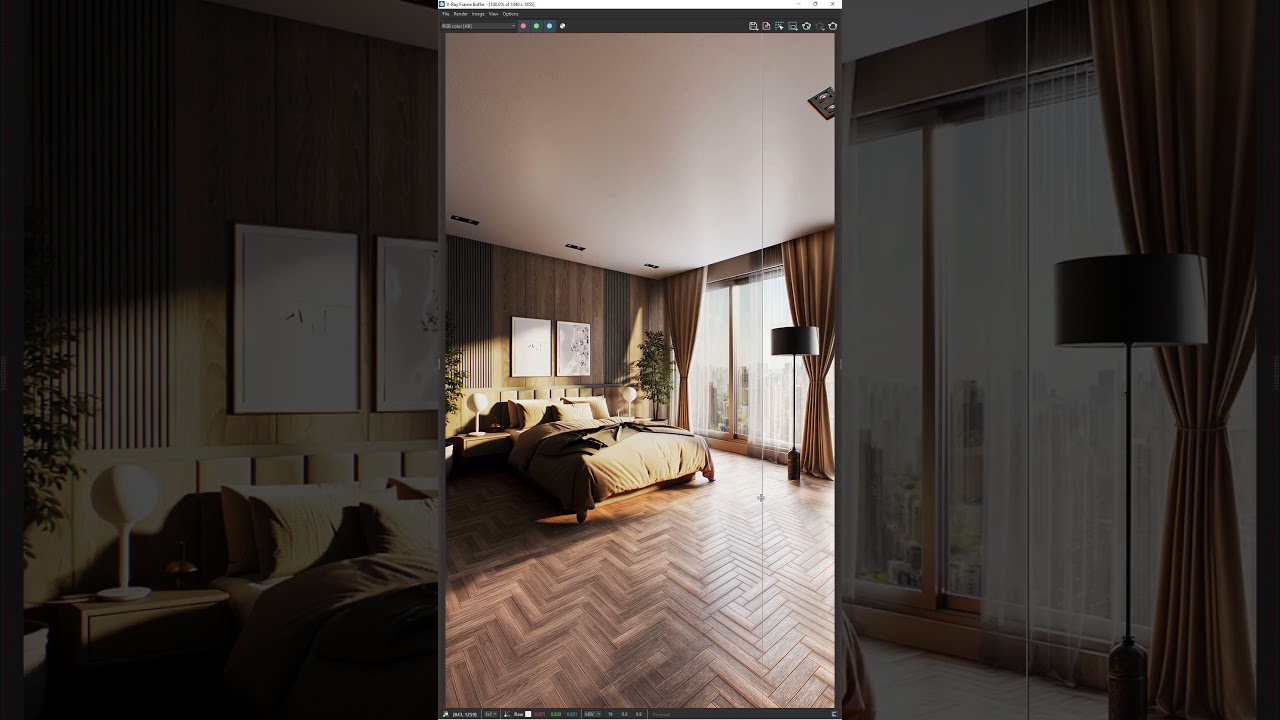Open the Render menu
Image resolution: width=1280 pixels, height=720 pixels.
click(460, 14)
